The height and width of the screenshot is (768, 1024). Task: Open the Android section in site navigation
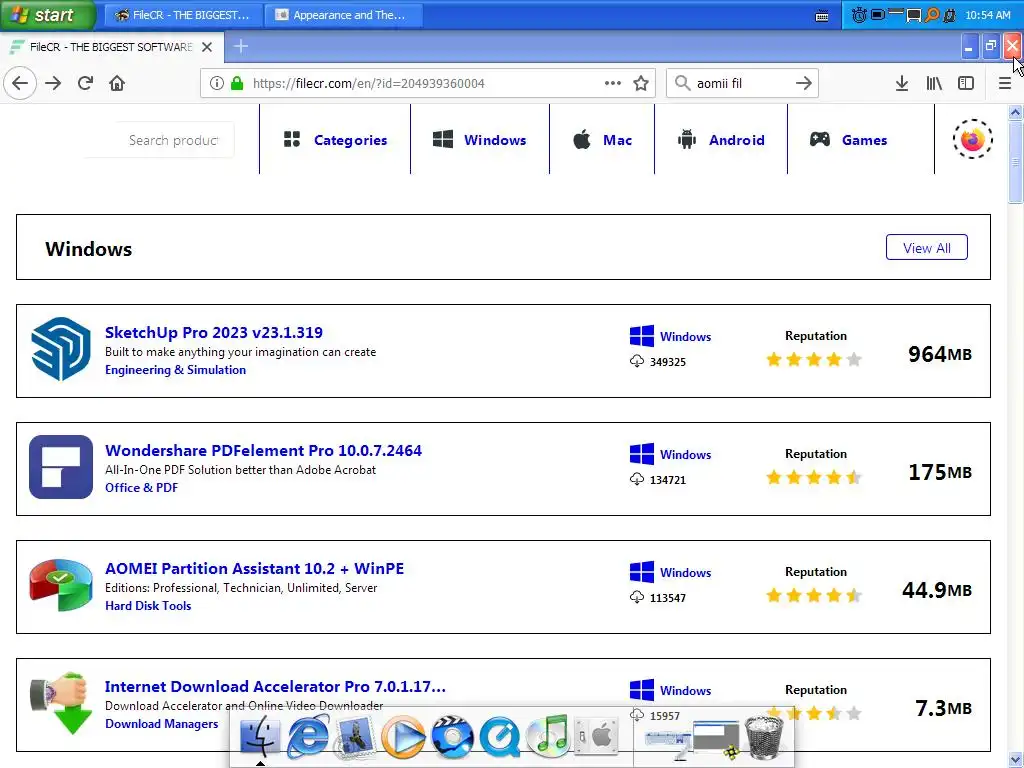click(x=721, y=140)
